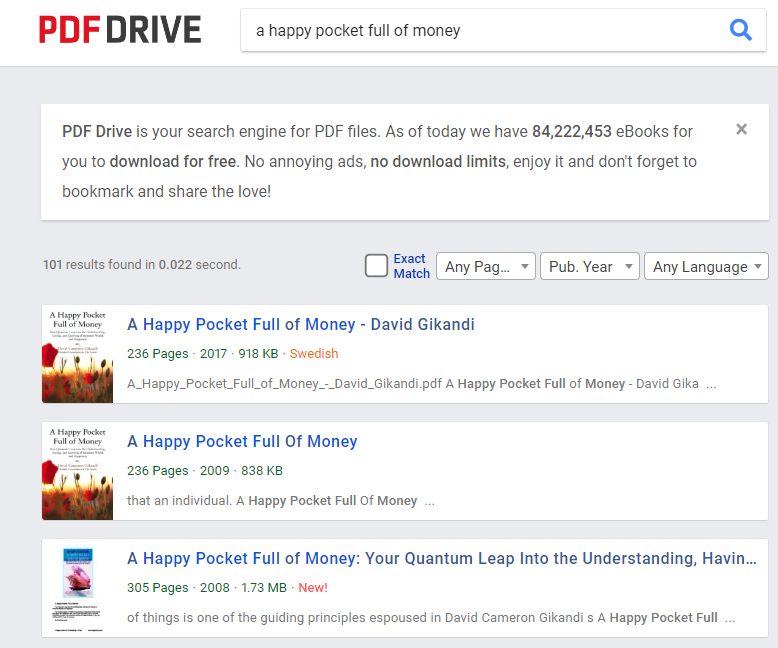Click cover thumbnail of the 305 Pages result
The image size is (778, 648).
[78, 588]
